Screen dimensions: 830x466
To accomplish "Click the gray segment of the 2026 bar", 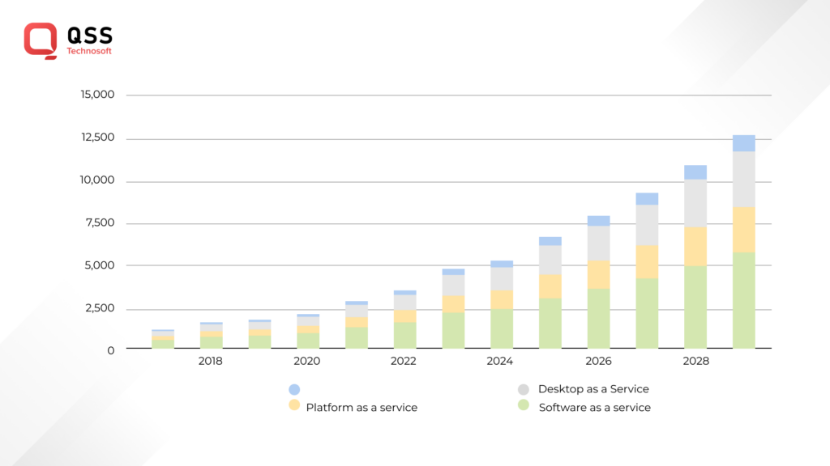I will pyautogui.click(x=598, y=243).
